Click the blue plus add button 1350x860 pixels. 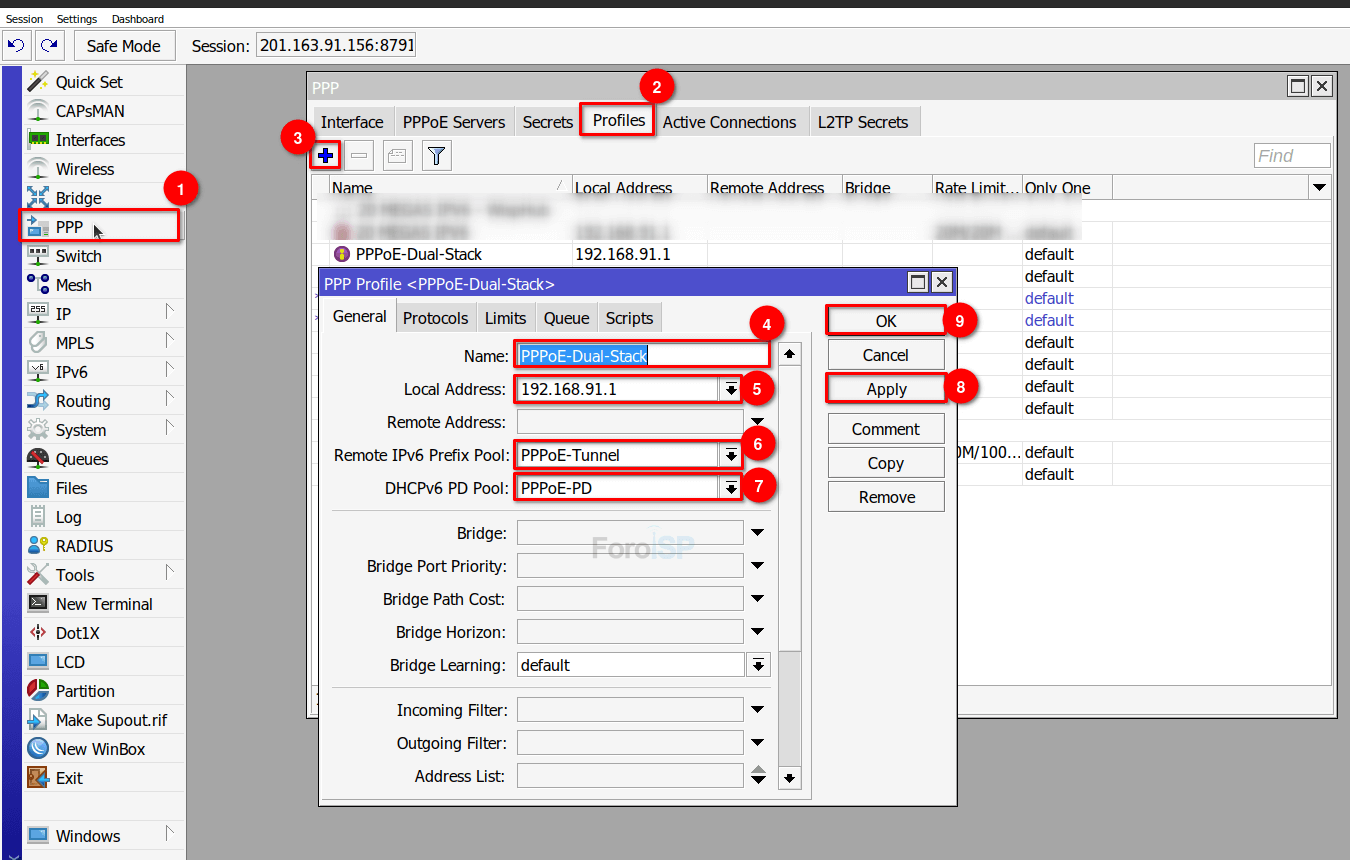point(325,155)
